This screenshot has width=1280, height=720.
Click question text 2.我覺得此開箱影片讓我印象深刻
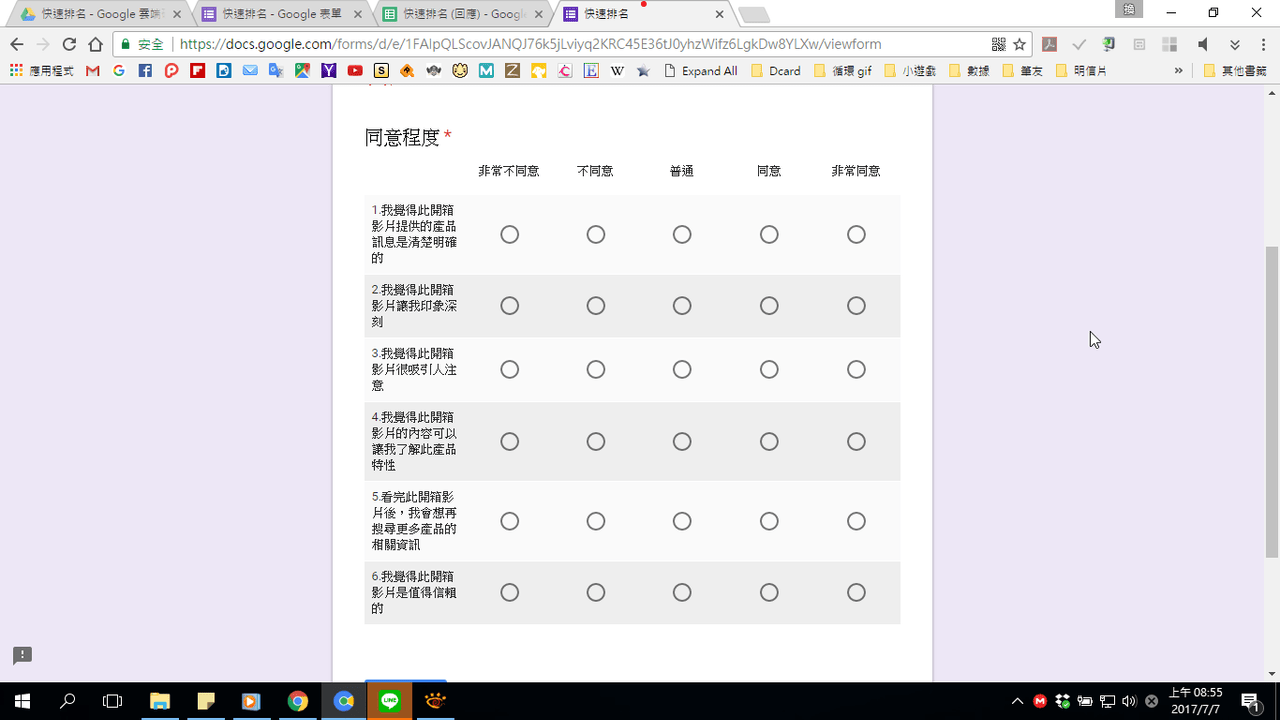(x=415, y=306)
